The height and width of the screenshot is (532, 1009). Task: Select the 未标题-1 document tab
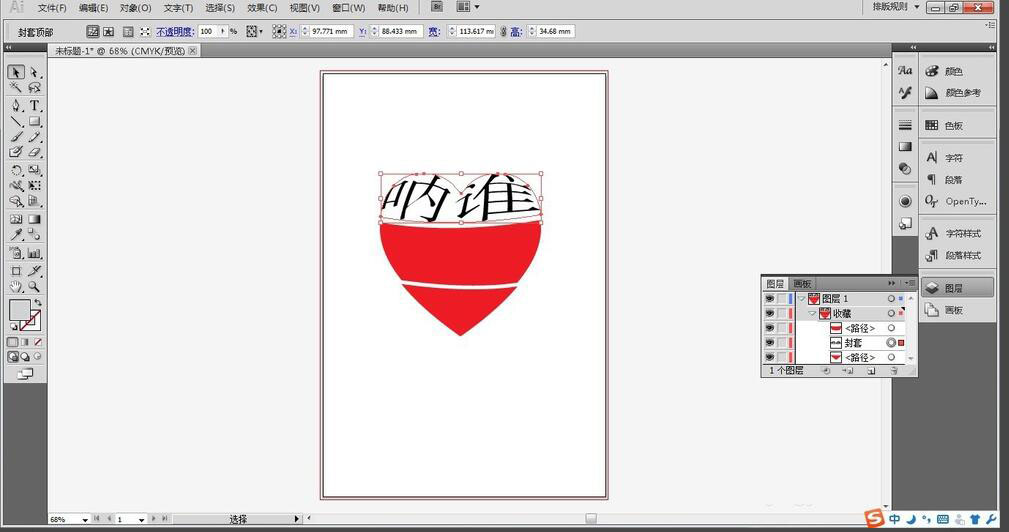[119, 50]
